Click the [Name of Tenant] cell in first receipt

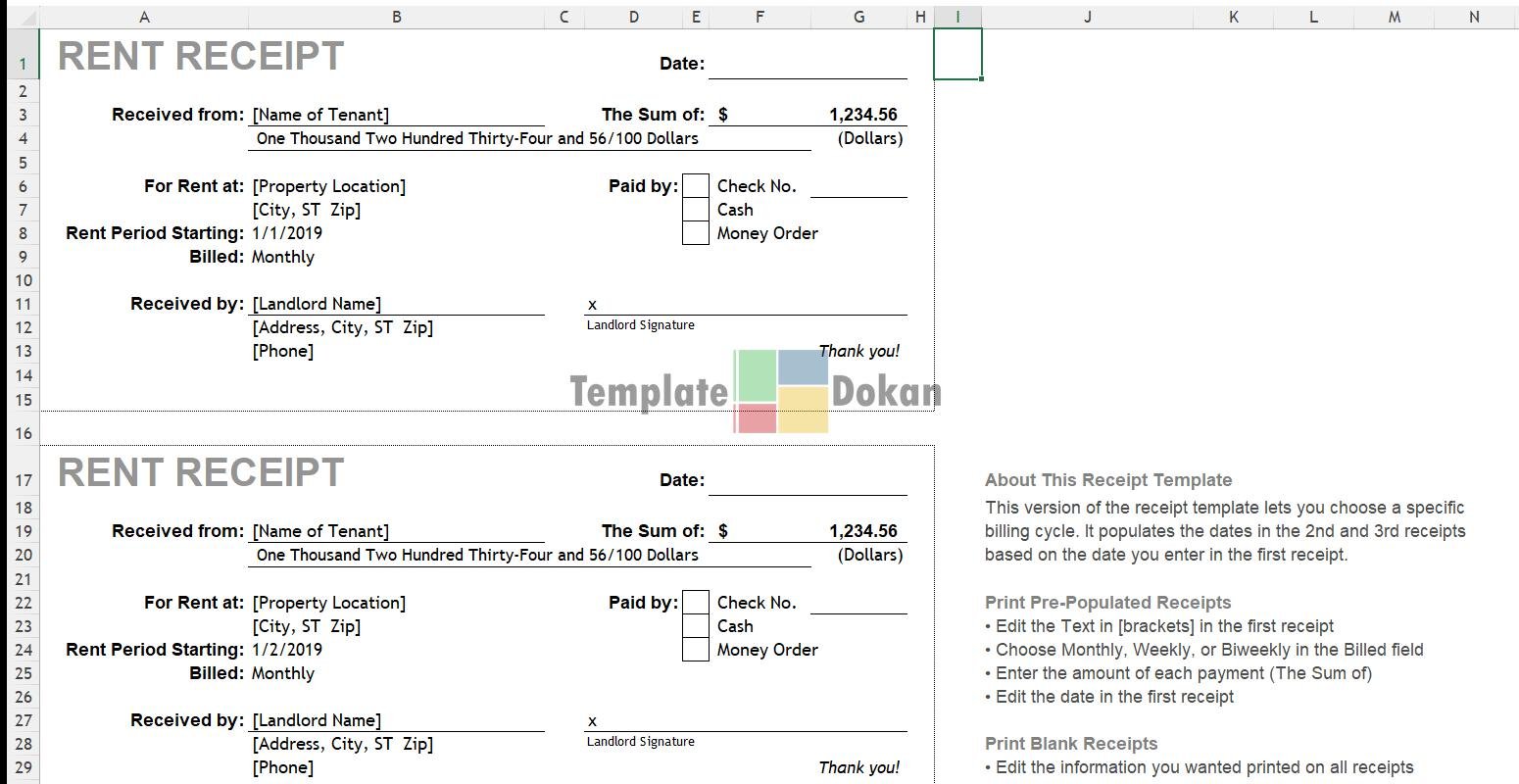320,115
